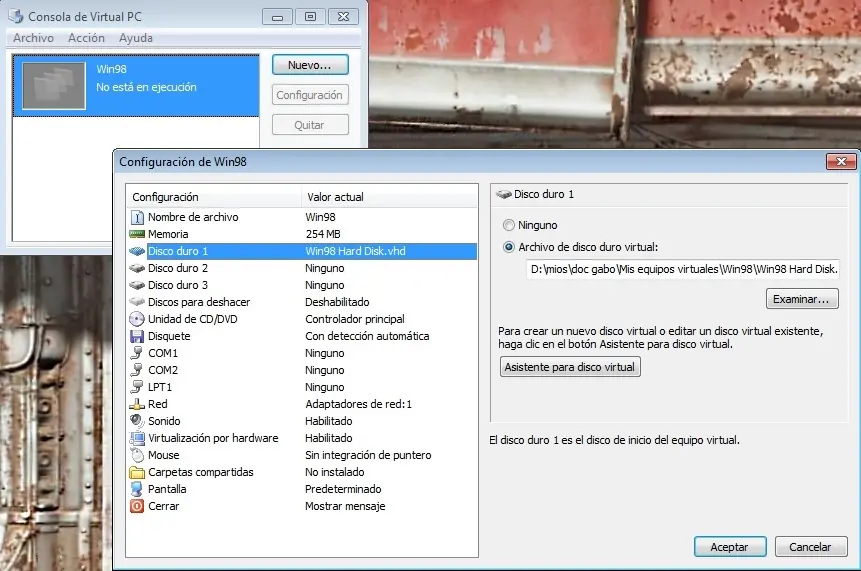
Task: Open the Ayuda menu
Action: 136,38
